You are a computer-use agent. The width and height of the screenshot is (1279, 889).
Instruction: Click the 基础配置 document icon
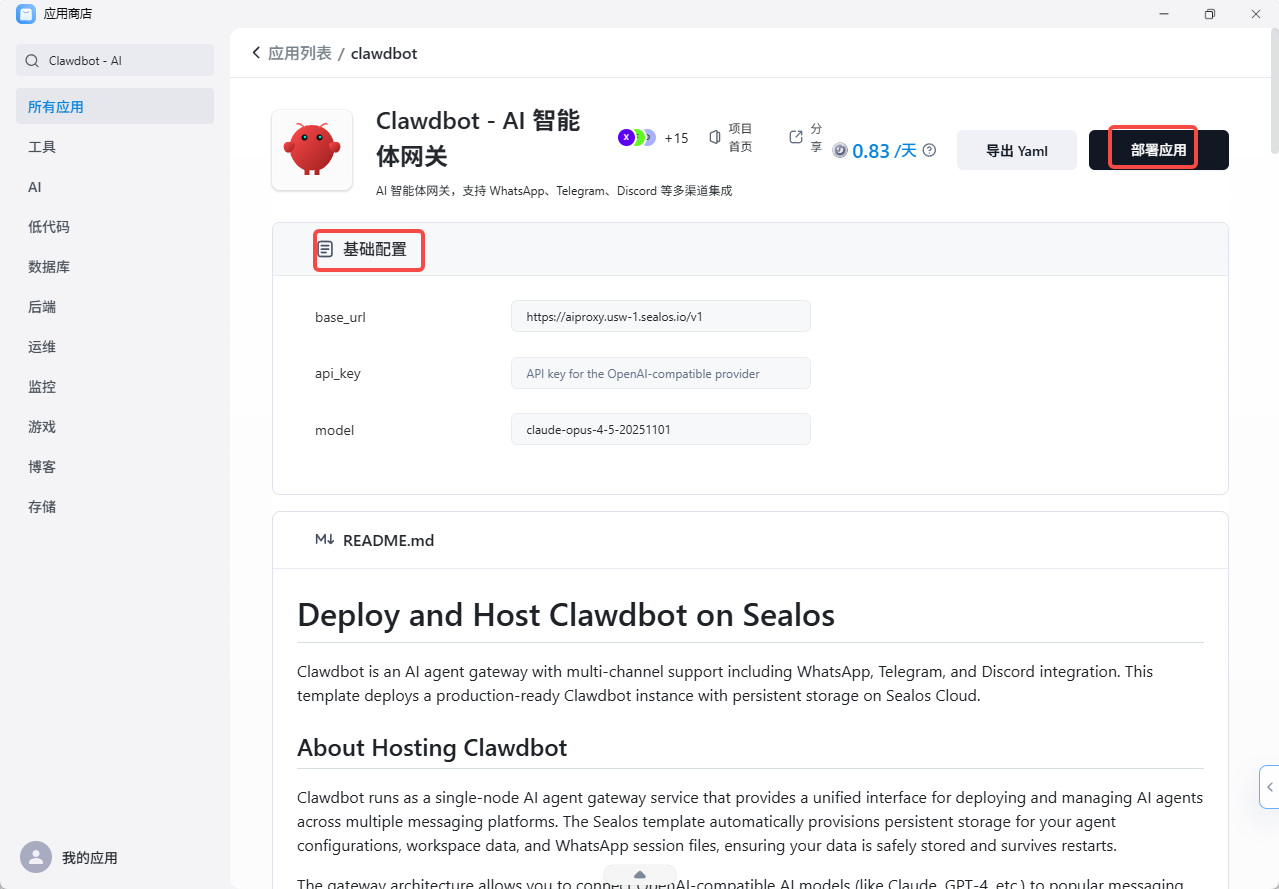(x=325, y=249)
